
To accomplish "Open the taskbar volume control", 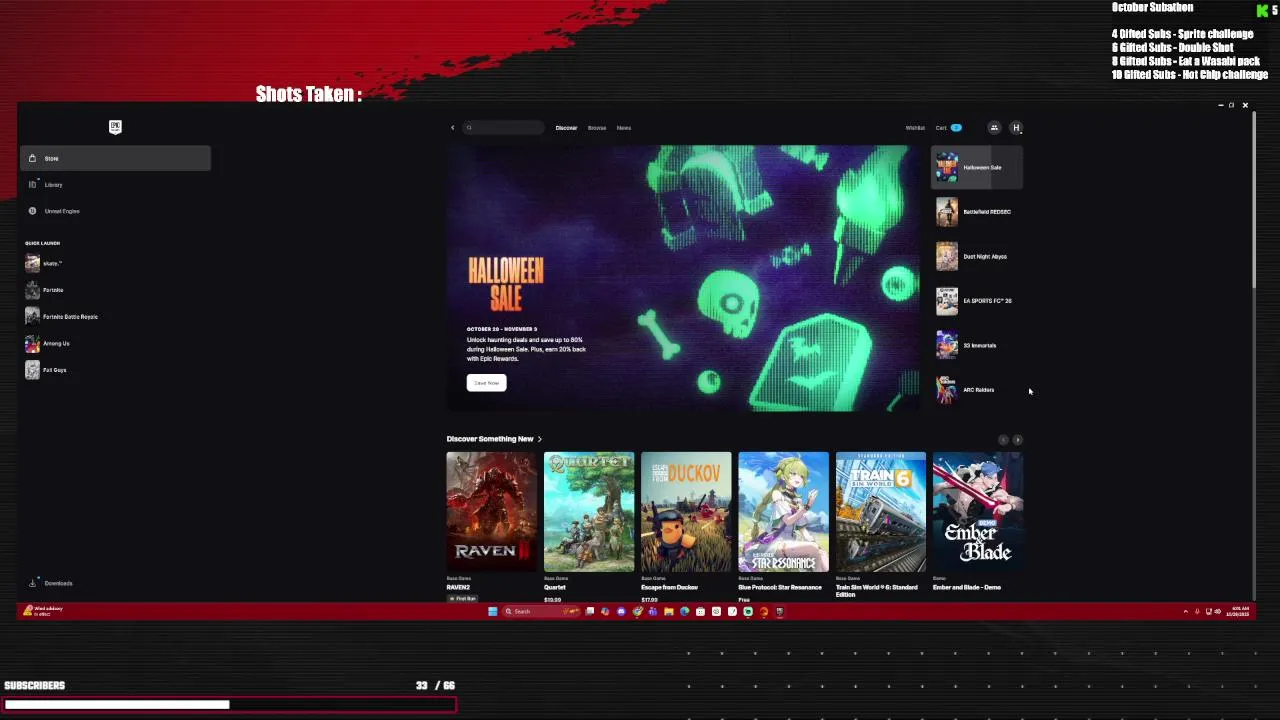I will 1217,611.
